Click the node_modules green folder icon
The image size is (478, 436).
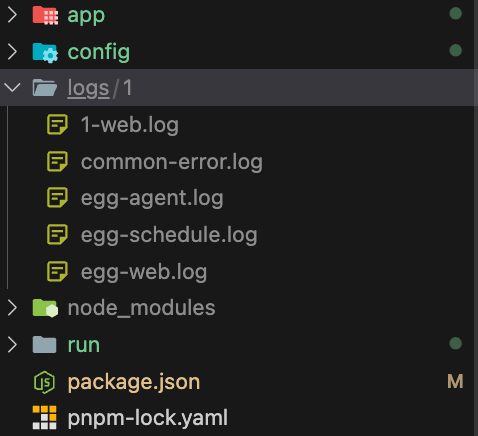(45, 308)
